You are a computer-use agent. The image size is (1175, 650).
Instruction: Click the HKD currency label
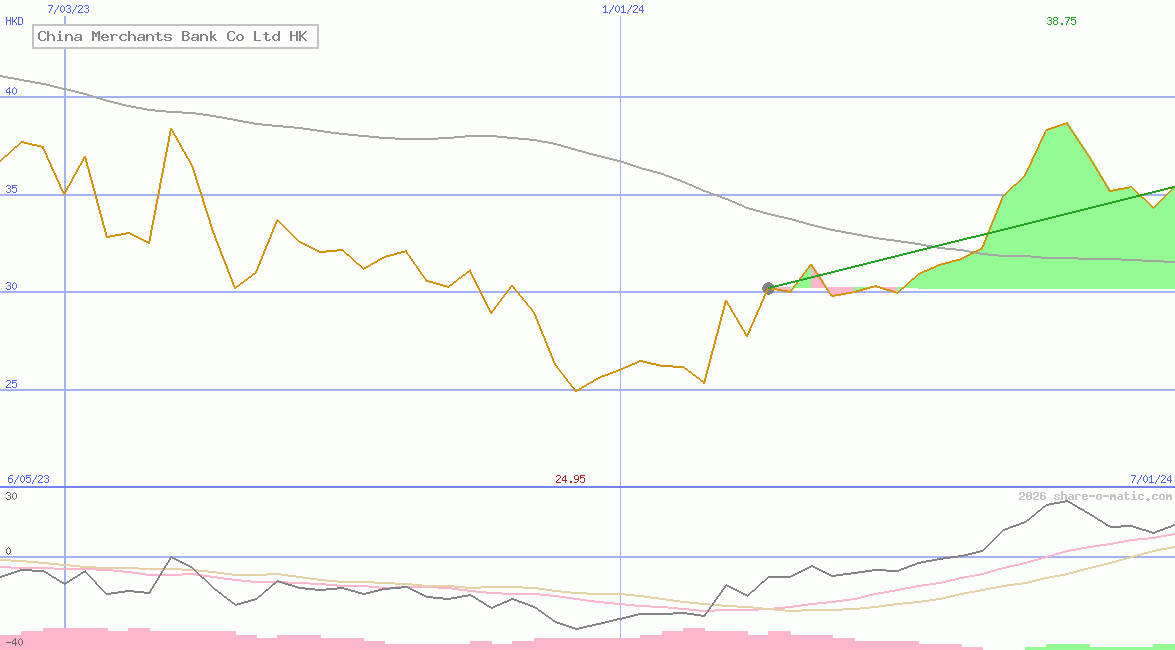pos(14,22)
